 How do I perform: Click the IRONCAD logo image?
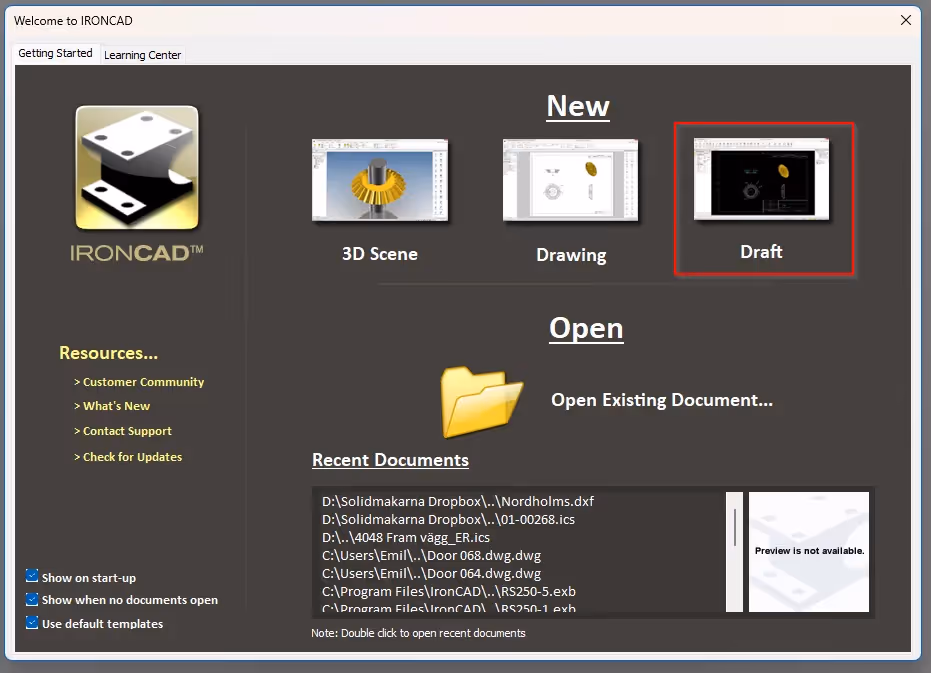point(137,167)
